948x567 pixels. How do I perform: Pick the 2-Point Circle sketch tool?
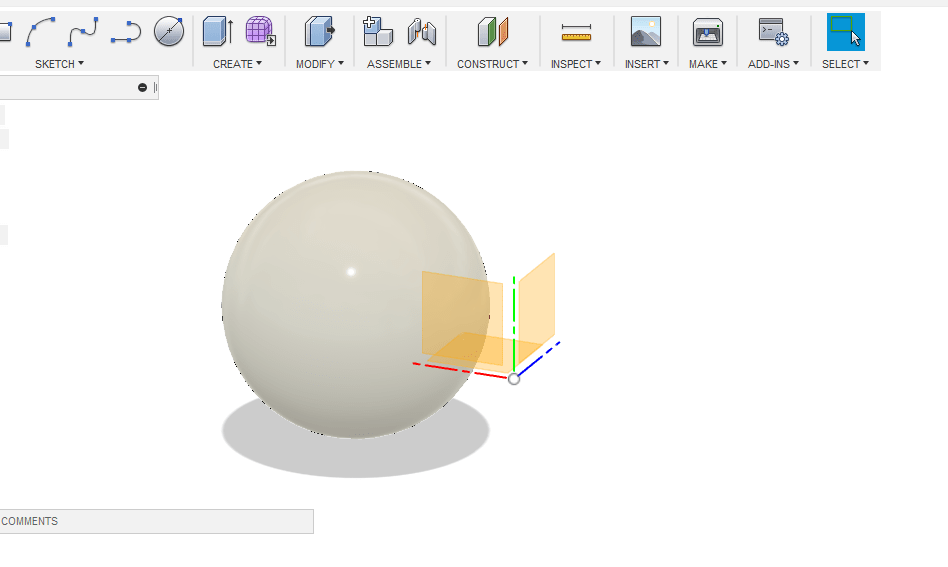169,31
